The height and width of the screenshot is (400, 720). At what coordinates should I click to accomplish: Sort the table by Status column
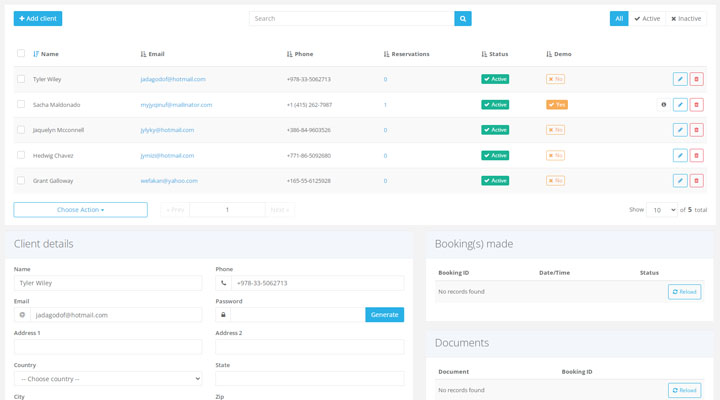pyautogui.click(x=495, y=54)
